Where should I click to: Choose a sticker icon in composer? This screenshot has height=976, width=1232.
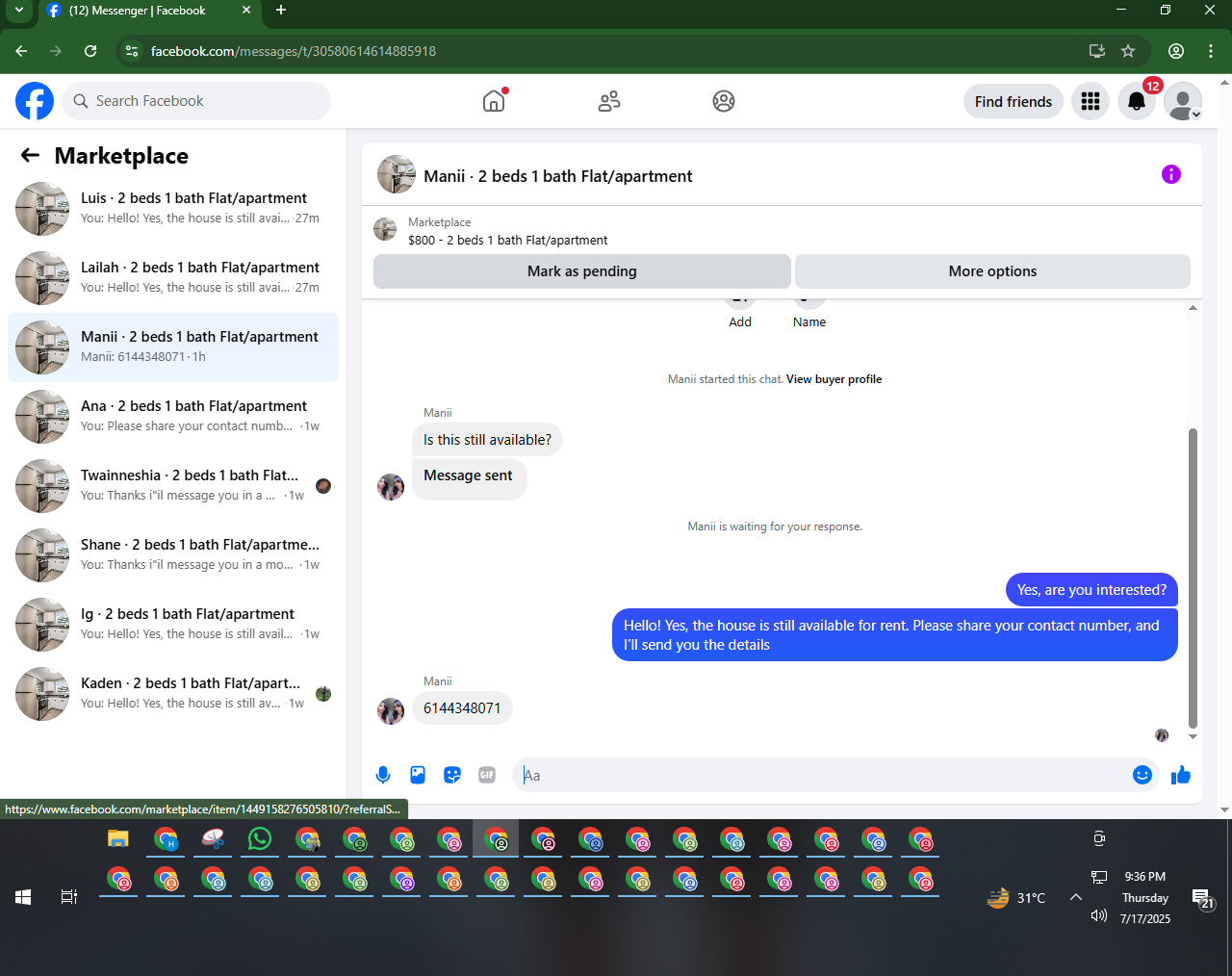(452, 775)
